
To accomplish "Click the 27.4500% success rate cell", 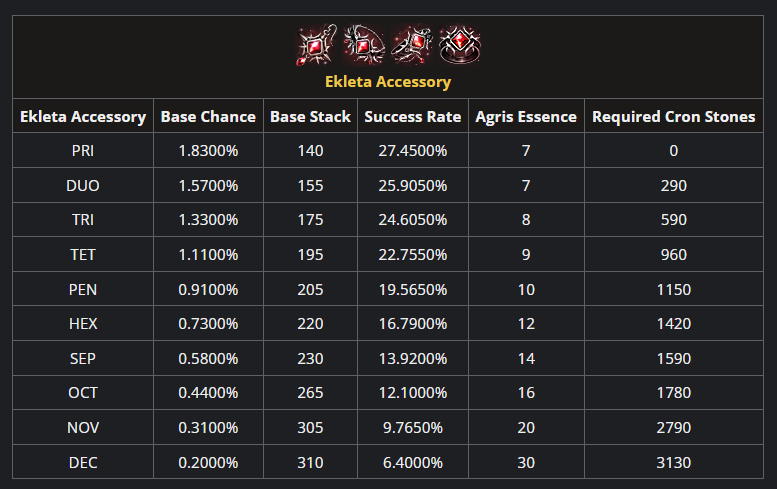I will point(413,151).
